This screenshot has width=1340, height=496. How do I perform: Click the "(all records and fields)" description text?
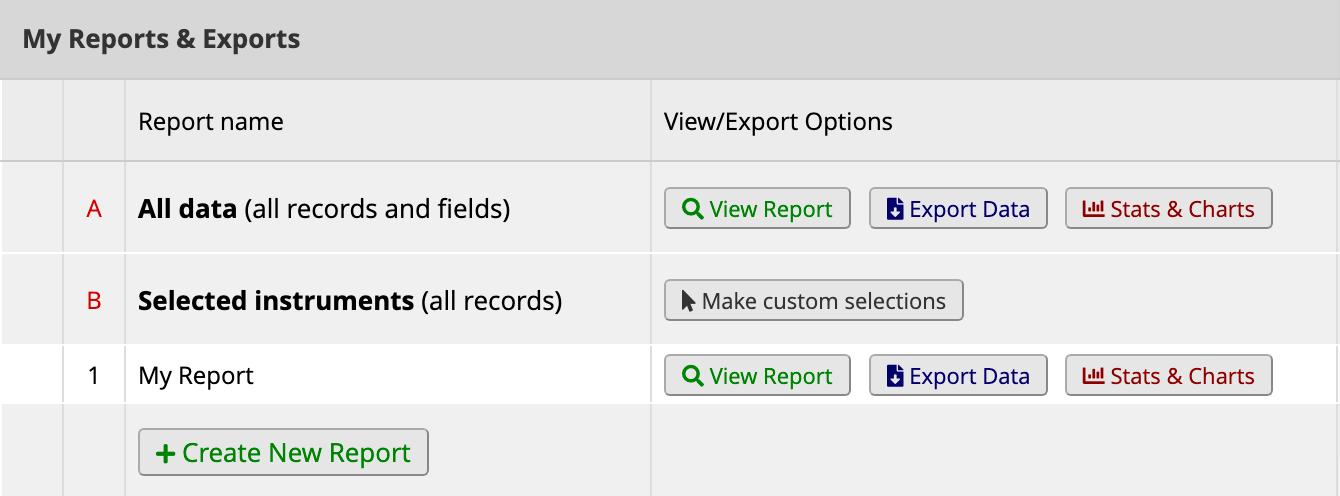point(377,209)
